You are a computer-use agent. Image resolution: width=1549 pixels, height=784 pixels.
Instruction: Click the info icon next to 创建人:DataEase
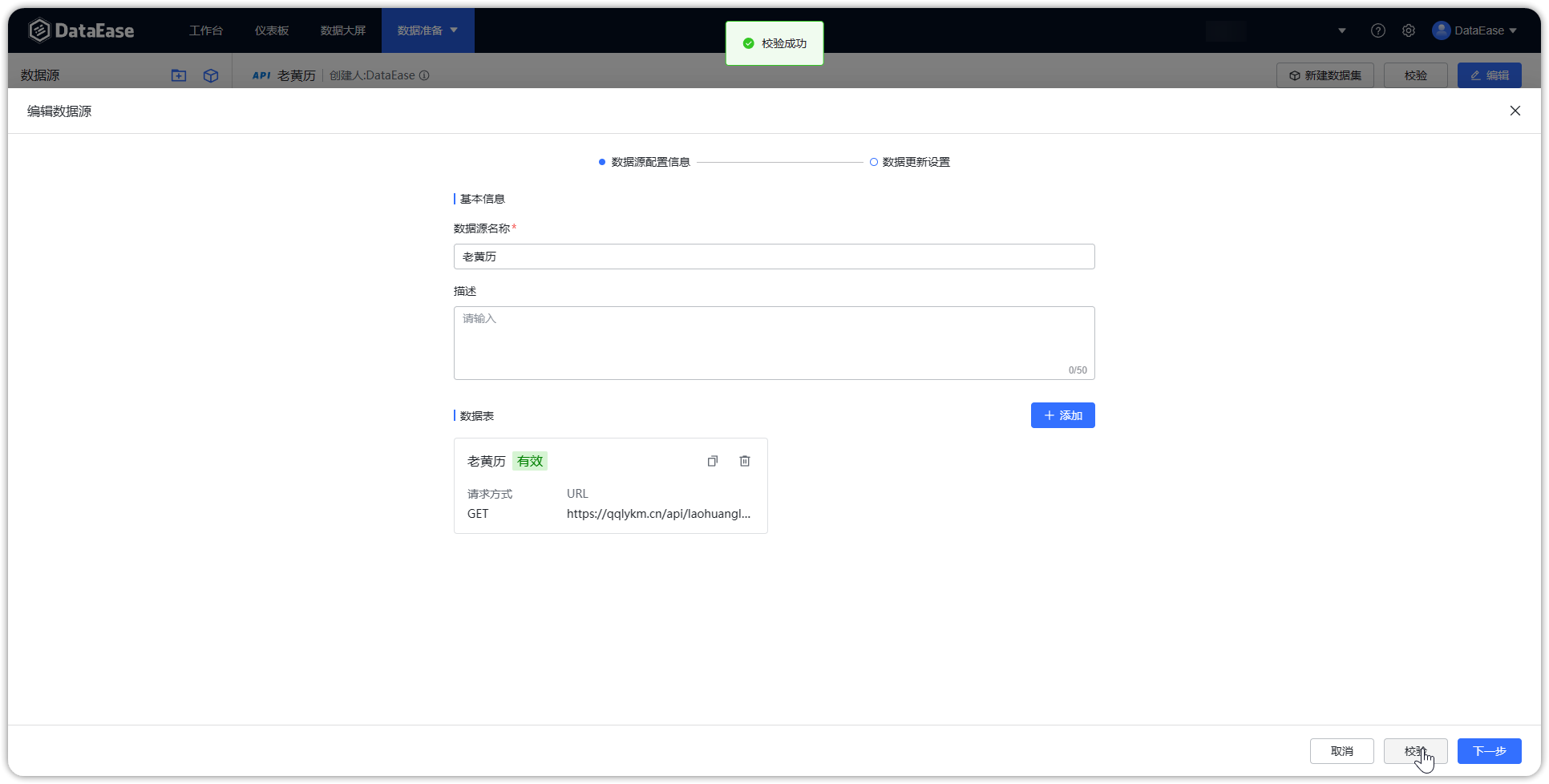(x=424, y=75)
